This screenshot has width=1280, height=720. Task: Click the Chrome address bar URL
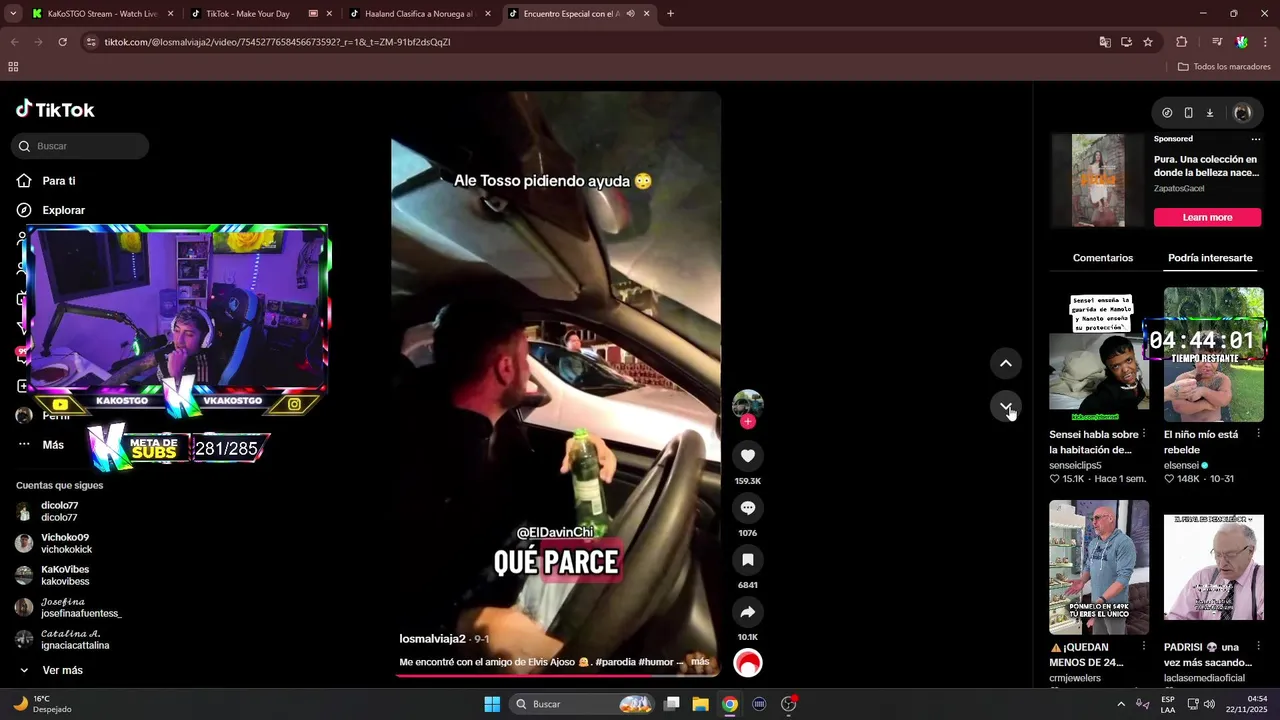[x=278, y=42]
